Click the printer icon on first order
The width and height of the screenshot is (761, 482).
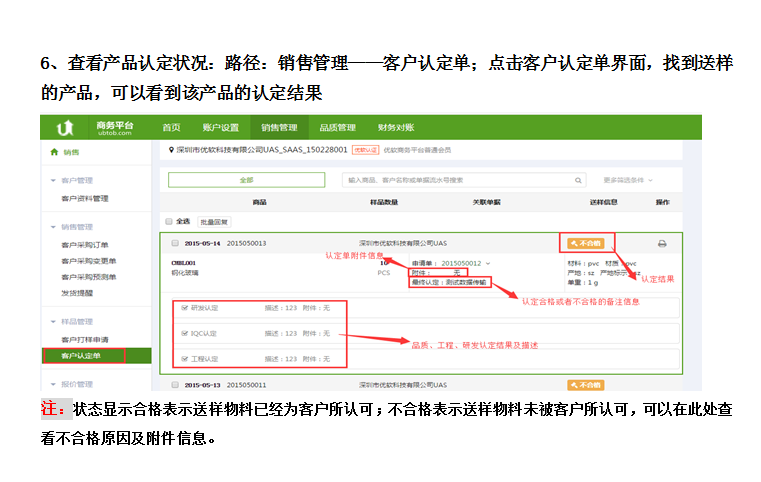tap(662, 243)
